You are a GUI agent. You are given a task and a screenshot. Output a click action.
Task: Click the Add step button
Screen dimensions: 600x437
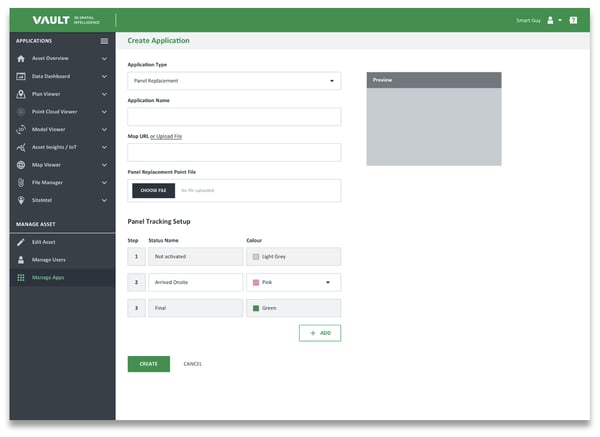(320, 333)
